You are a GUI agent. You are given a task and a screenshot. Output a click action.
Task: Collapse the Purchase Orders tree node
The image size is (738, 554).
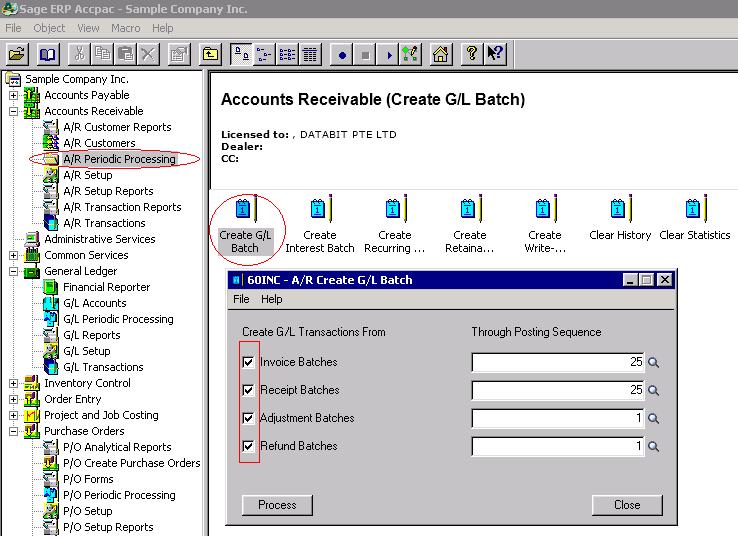tap(14, 432)
